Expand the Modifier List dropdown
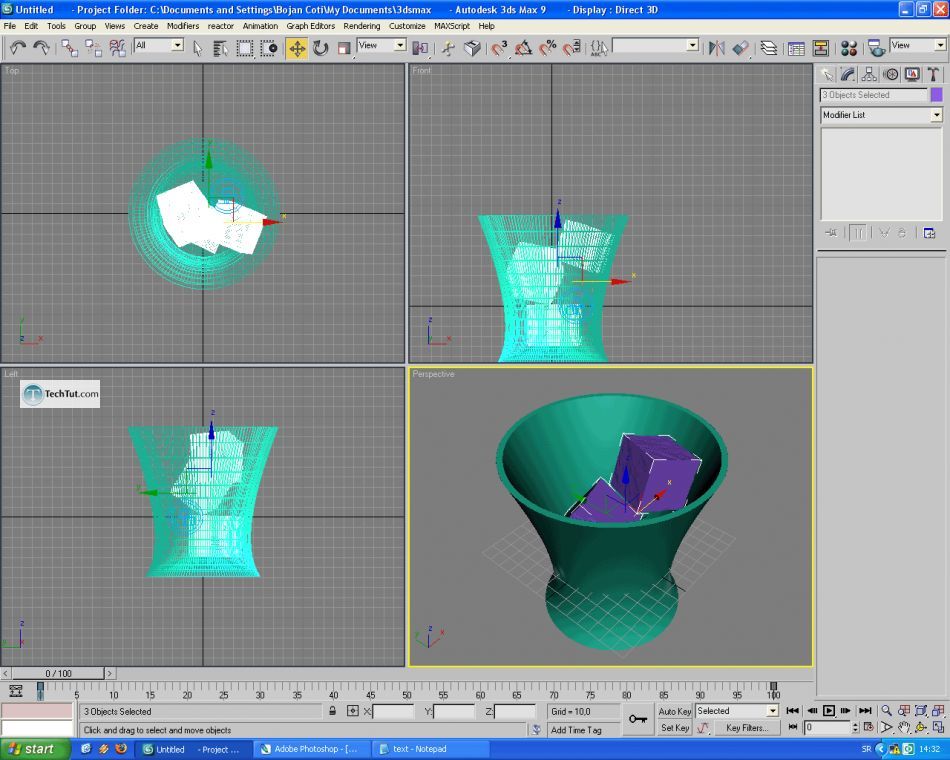This screenshot has width=950, height=760. coord(936,115)
